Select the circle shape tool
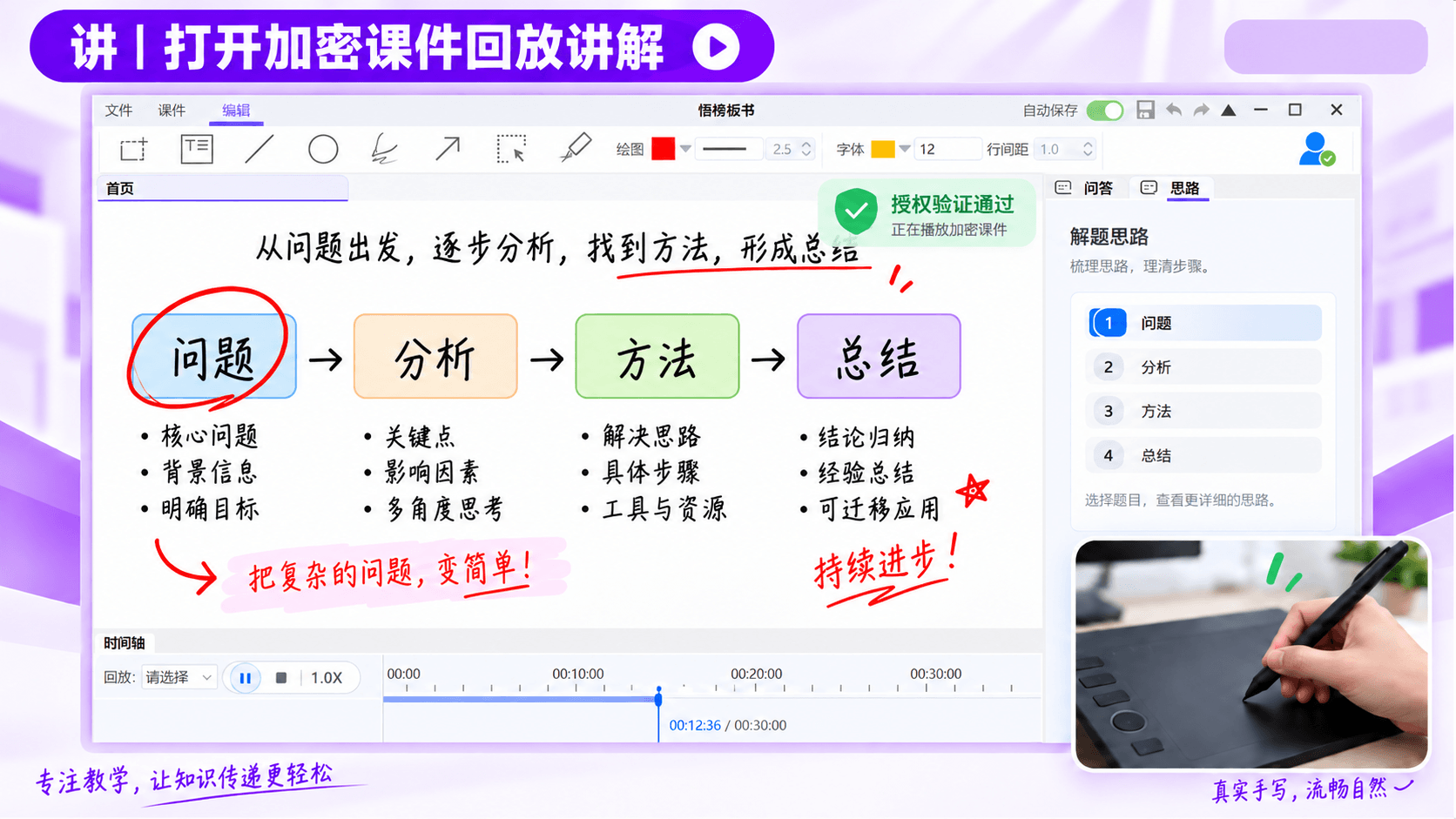The width and height of the screenshot is (1456, 819). click(x=323, y=149)
